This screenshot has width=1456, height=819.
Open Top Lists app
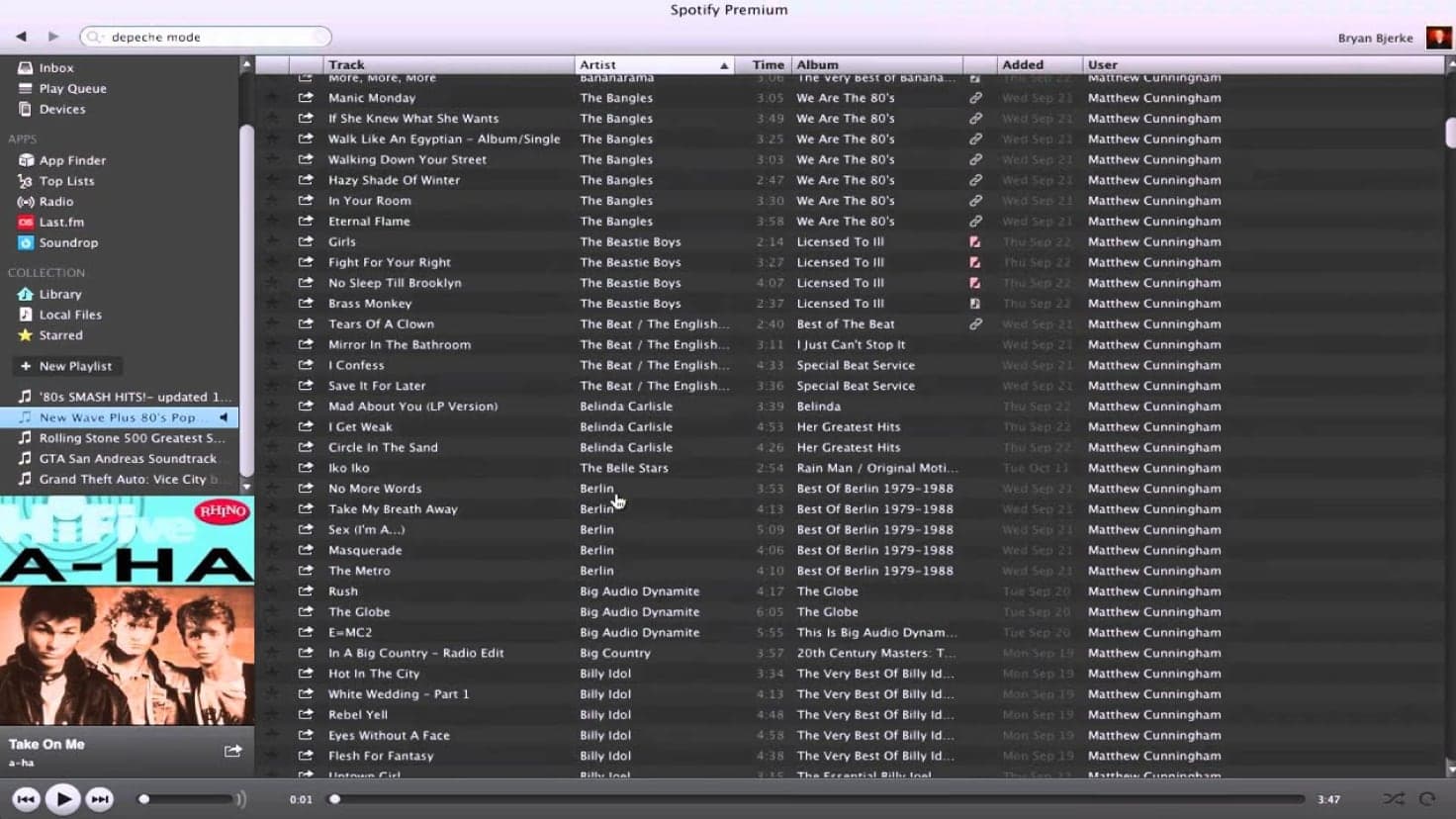coord(66,181)
